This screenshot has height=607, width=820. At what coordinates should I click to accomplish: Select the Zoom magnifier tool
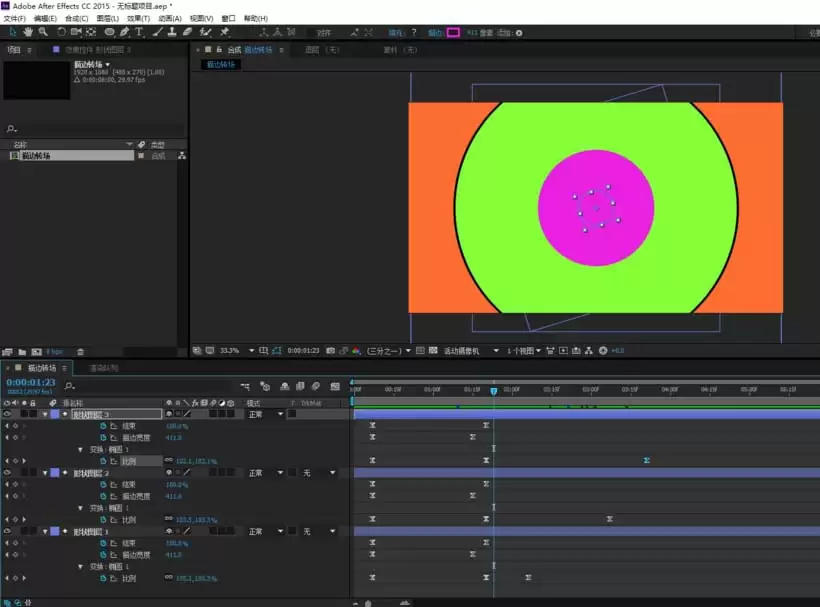click(x=43, y=32)
